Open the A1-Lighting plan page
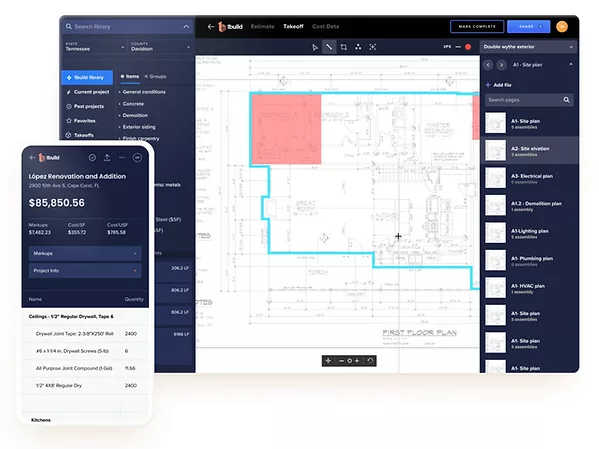 [x=529, y=233]
